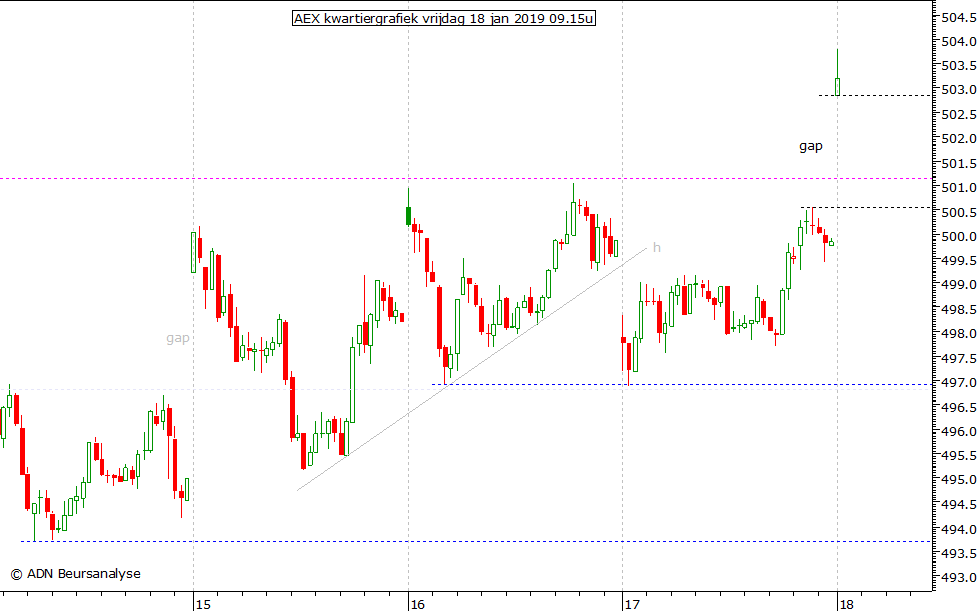Click the price label 498.5
The image size is (980, 611).
tap(959, 310)
